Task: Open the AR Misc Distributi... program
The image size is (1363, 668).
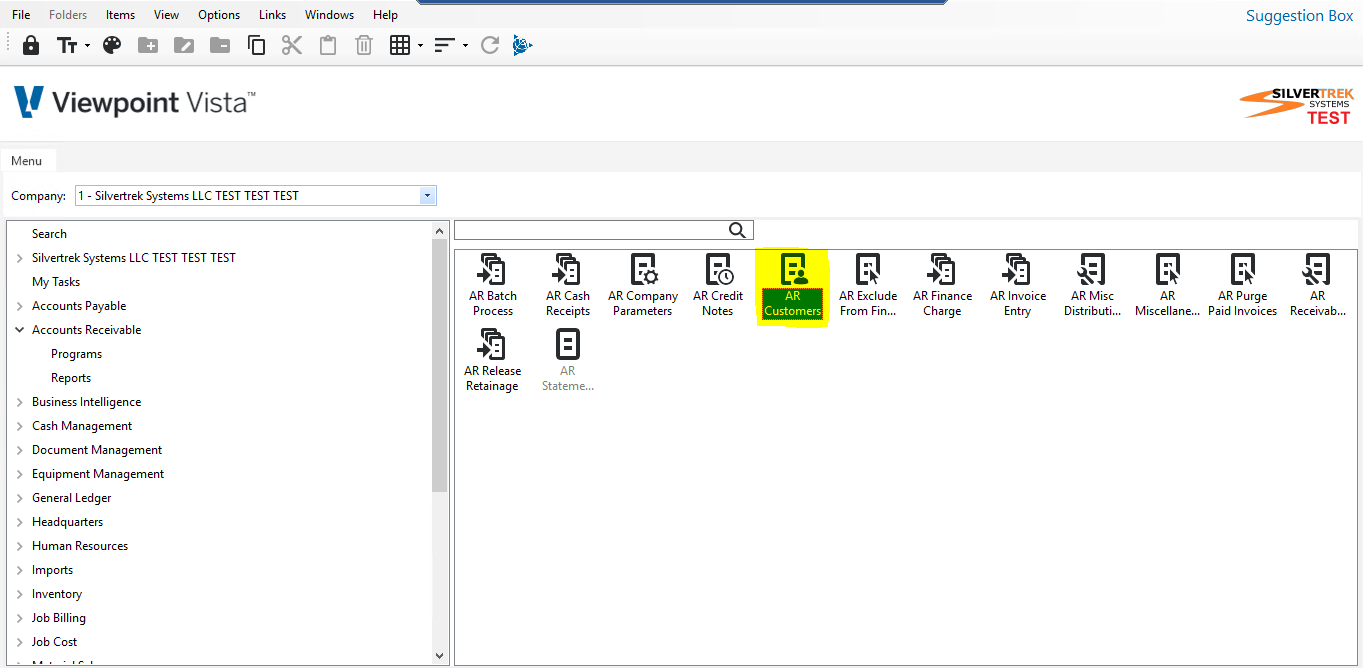Action: click(x=1093, y=286)
